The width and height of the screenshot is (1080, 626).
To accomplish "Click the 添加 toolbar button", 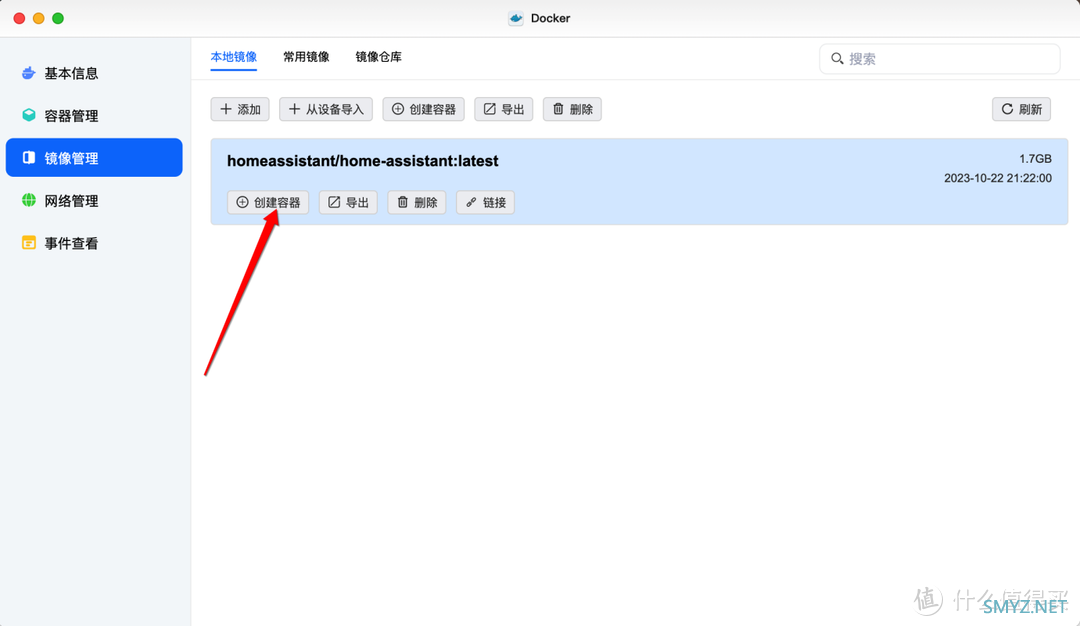I will [240, 109].
